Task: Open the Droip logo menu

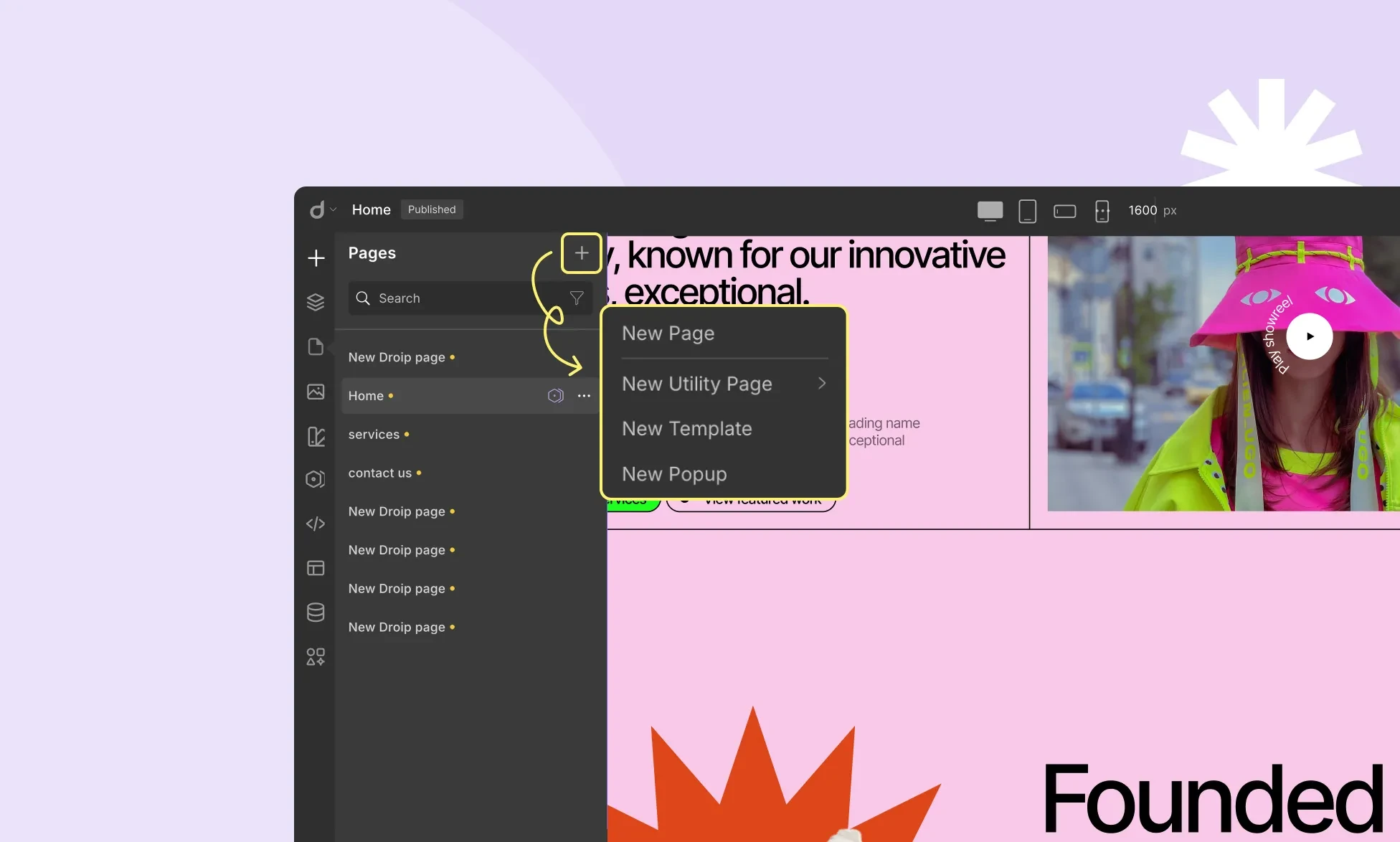Action: [x=322, y=209]
